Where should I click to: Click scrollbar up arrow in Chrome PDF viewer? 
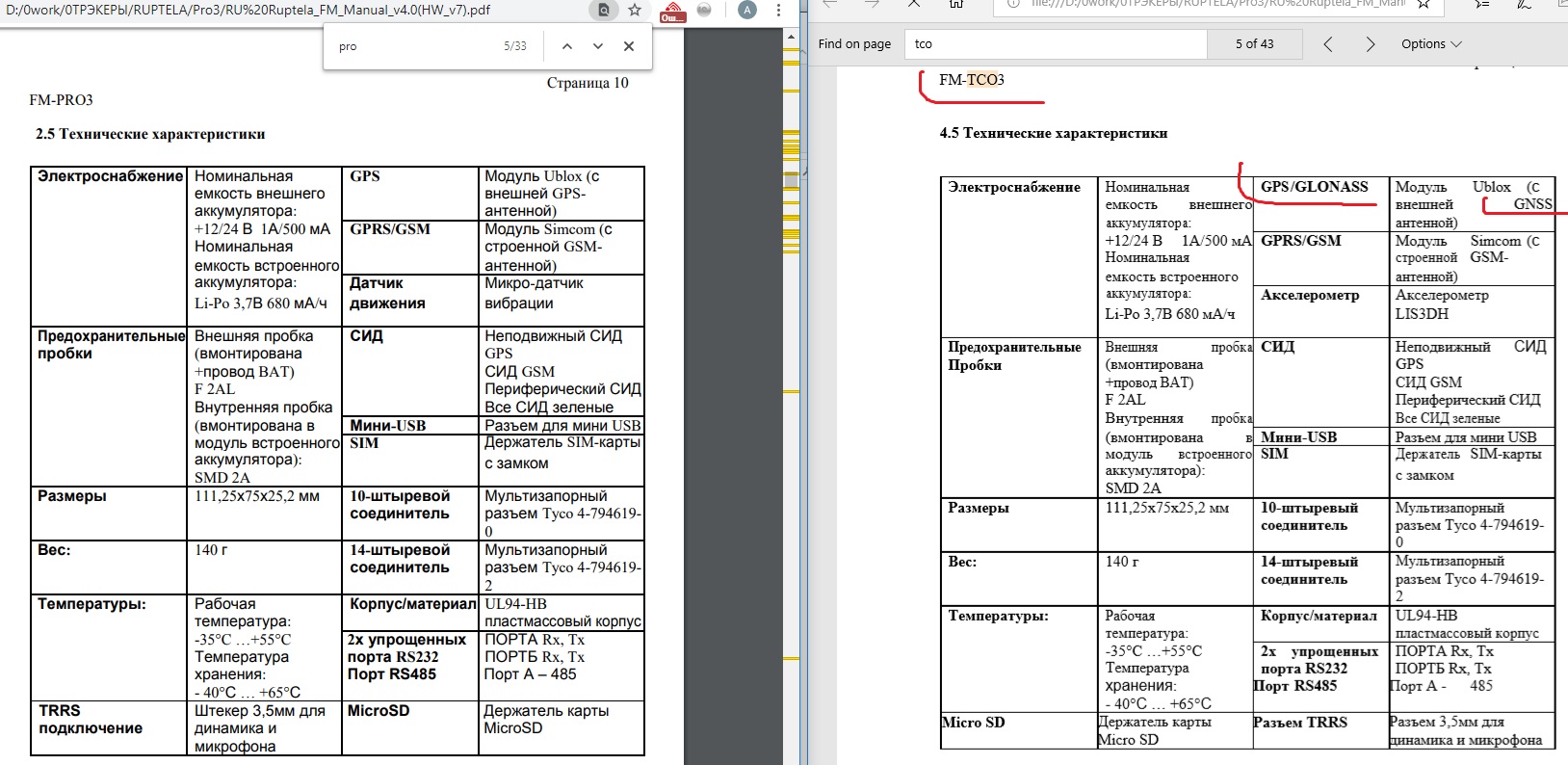pyautogui.click(x=792, y=38)
